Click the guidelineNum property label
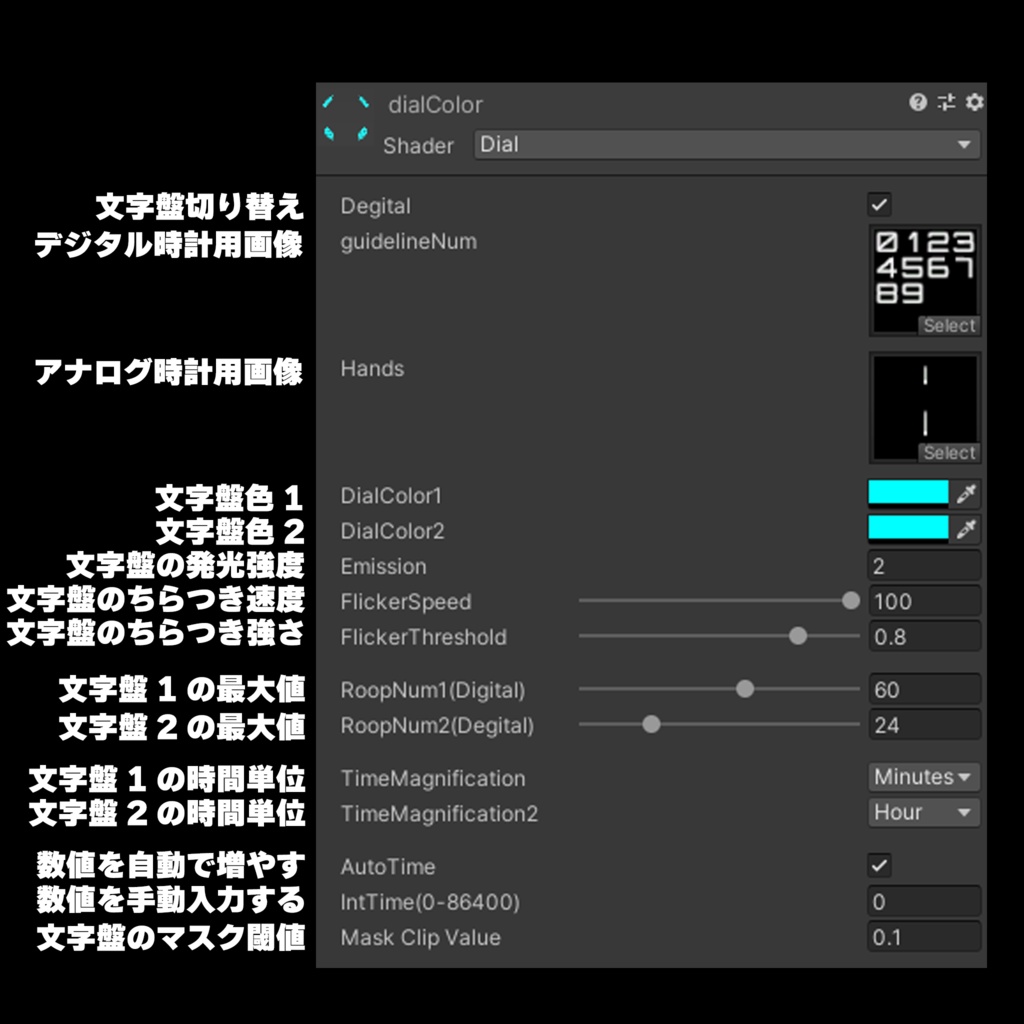This screenshot has width=1024, height=1024. 409,242
